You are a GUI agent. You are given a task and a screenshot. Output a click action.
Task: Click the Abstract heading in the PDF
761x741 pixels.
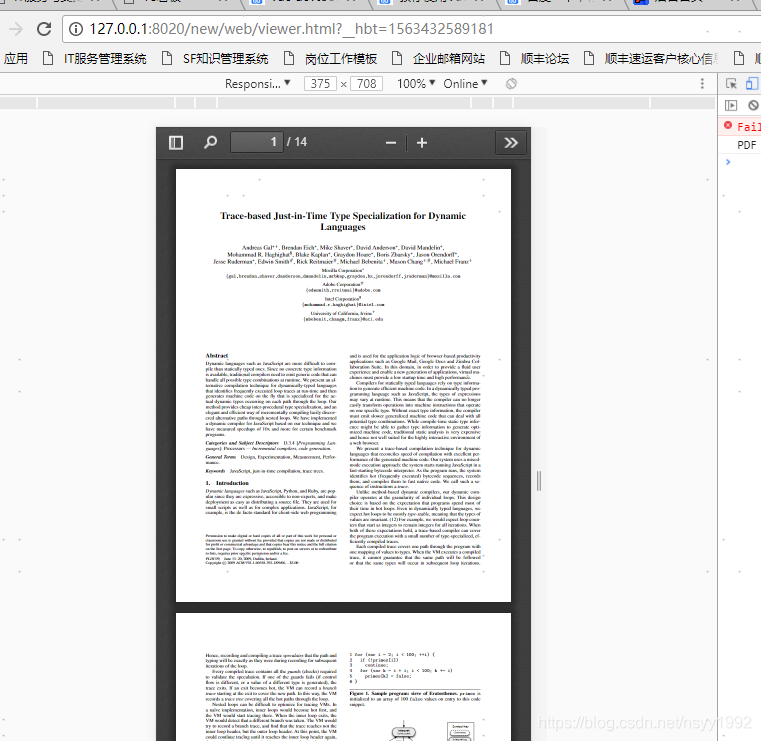(216, 356)
